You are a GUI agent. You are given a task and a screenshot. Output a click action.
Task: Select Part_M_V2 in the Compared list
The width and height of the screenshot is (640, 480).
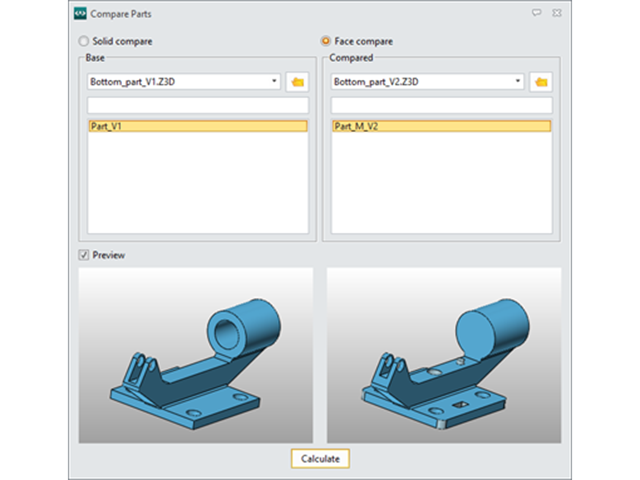(x=442, y=126)
